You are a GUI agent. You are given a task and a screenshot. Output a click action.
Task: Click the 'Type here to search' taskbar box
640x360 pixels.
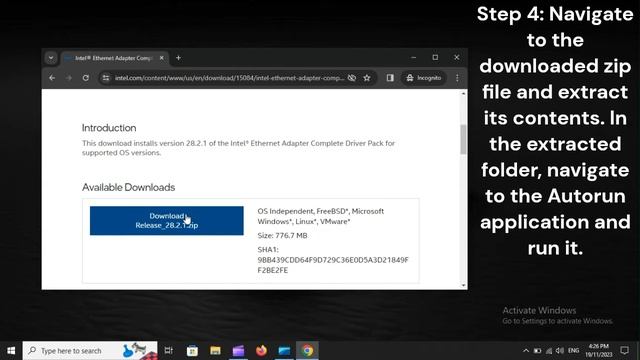[90, 351]
